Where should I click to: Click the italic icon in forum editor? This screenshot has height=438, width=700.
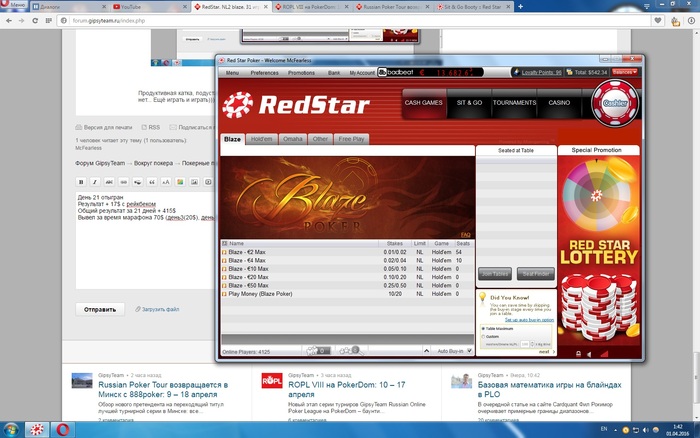(95, 182)
